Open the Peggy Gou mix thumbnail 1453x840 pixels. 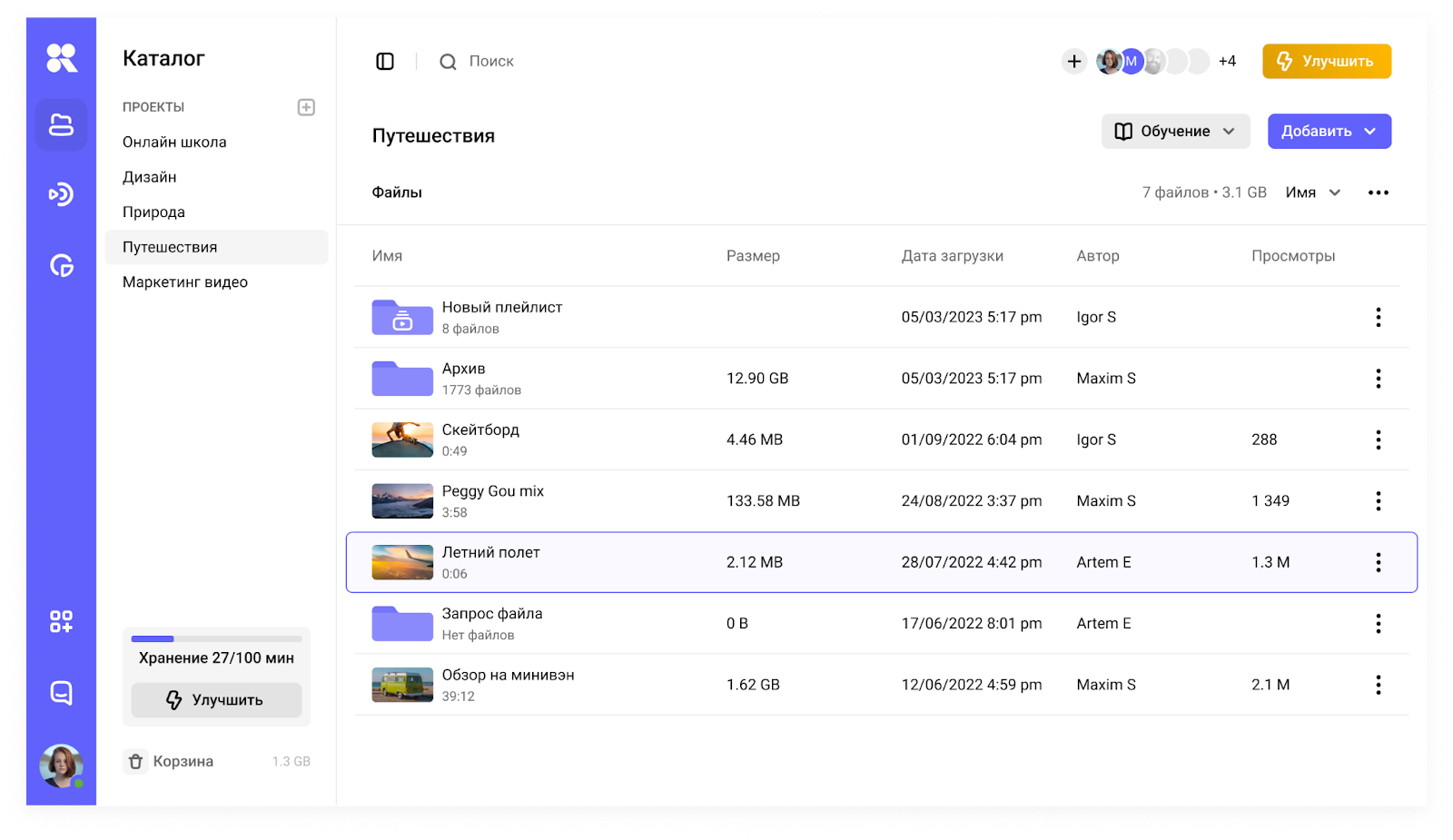click(402, 500)
